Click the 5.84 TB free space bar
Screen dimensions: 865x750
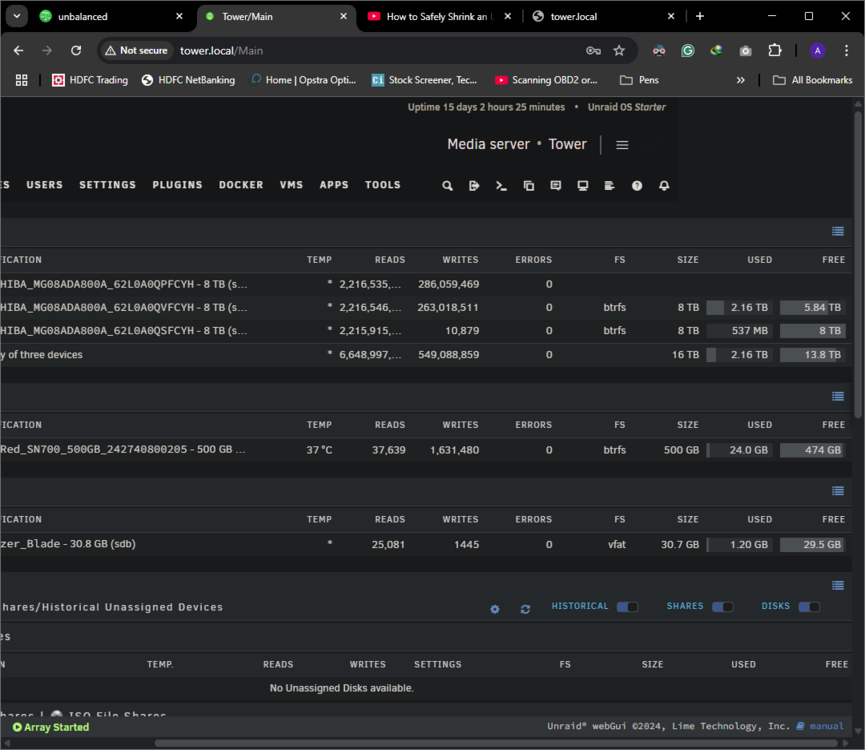coord(811,308)
